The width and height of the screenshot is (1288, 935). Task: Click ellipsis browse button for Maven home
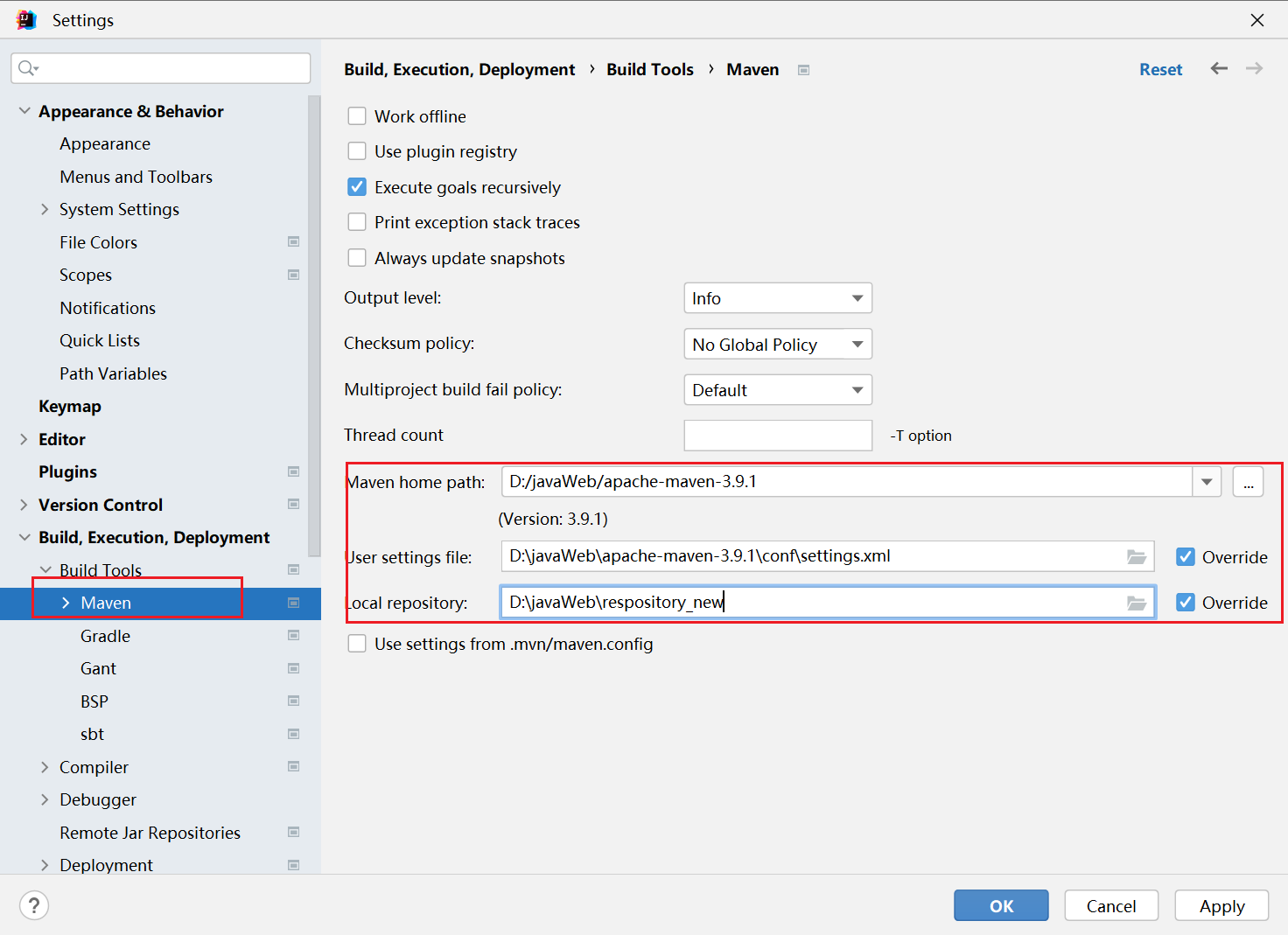[1248, 482]
